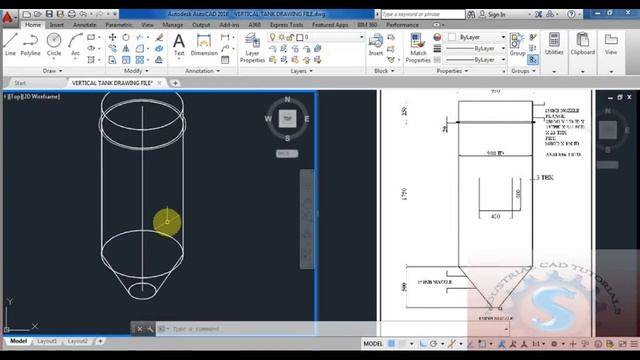Image resolution: width=640 pixels, height=360 pixels.
Task: Expand the Block panel
Action: [x=384, y=71]
